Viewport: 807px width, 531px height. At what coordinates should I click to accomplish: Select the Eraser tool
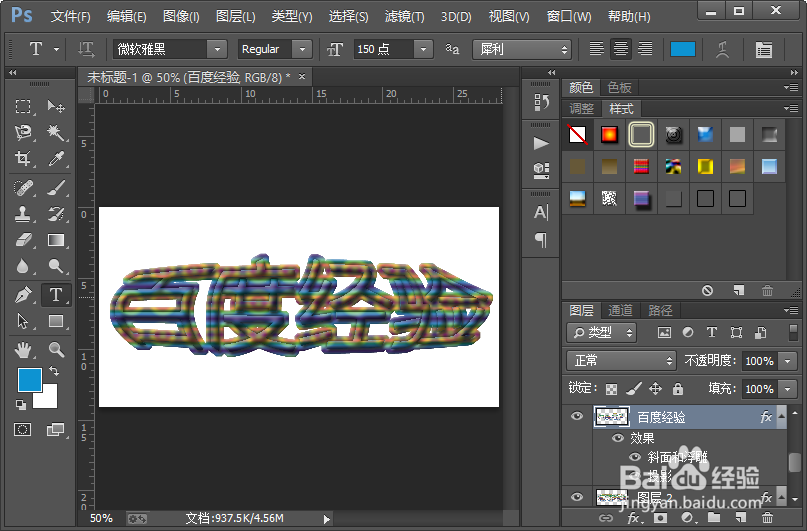point(23,240)
